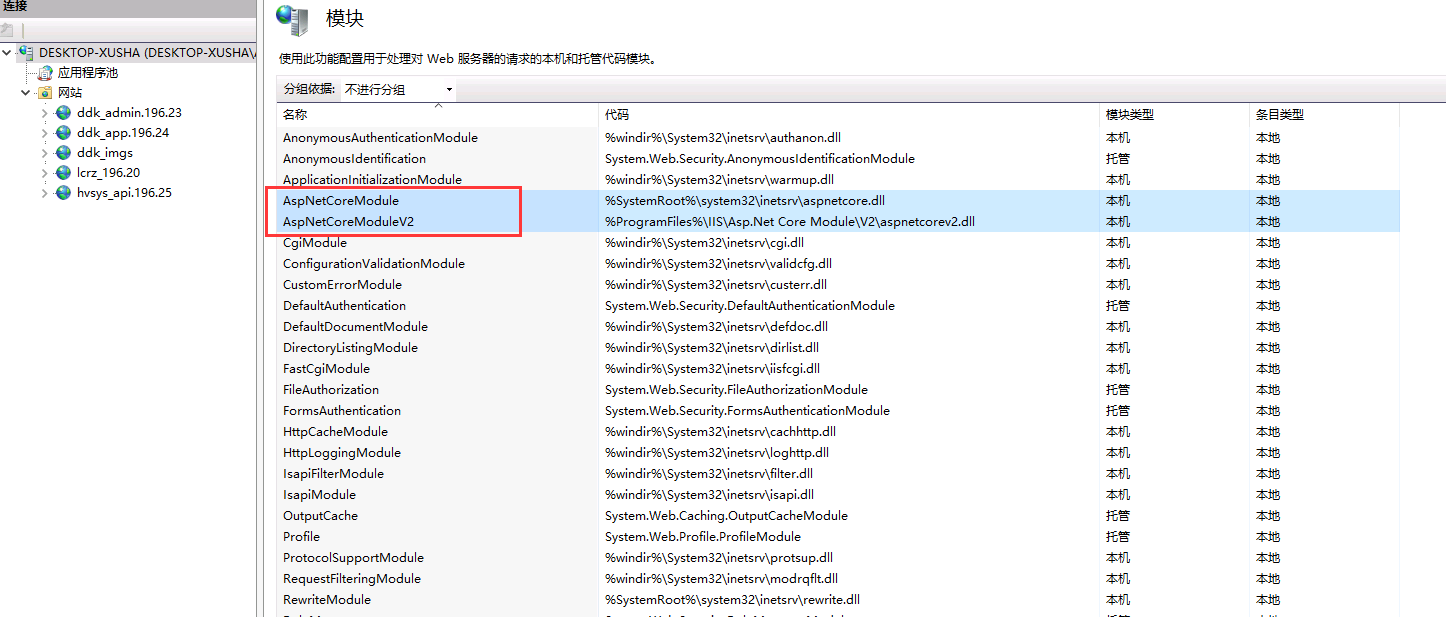Screen dimensions: 1446x617
Task: Click the 应用程序池 icon
Action: tap(46, 73)
